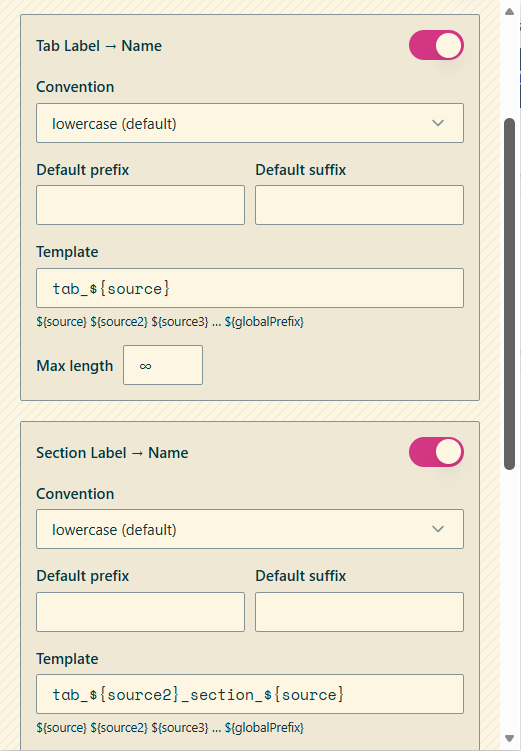Click 'Convention' label in Tab Label card
Viewport: 521px width, 751px height.
(75, 87)
